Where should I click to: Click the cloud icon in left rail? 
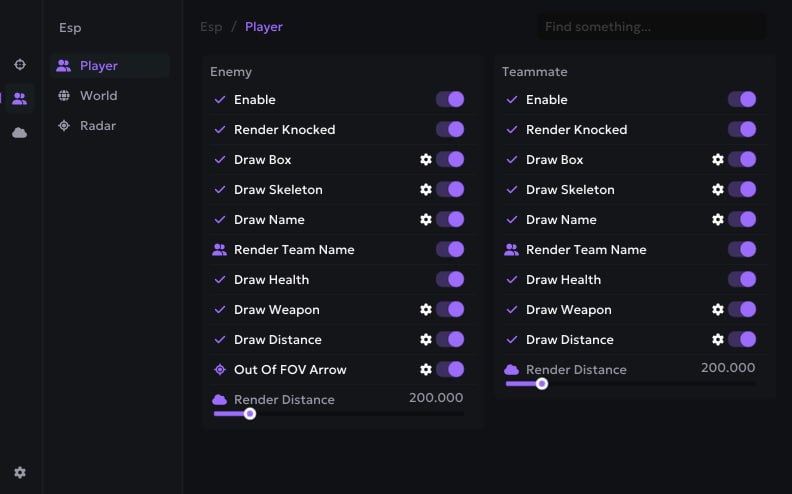point(20,133)
